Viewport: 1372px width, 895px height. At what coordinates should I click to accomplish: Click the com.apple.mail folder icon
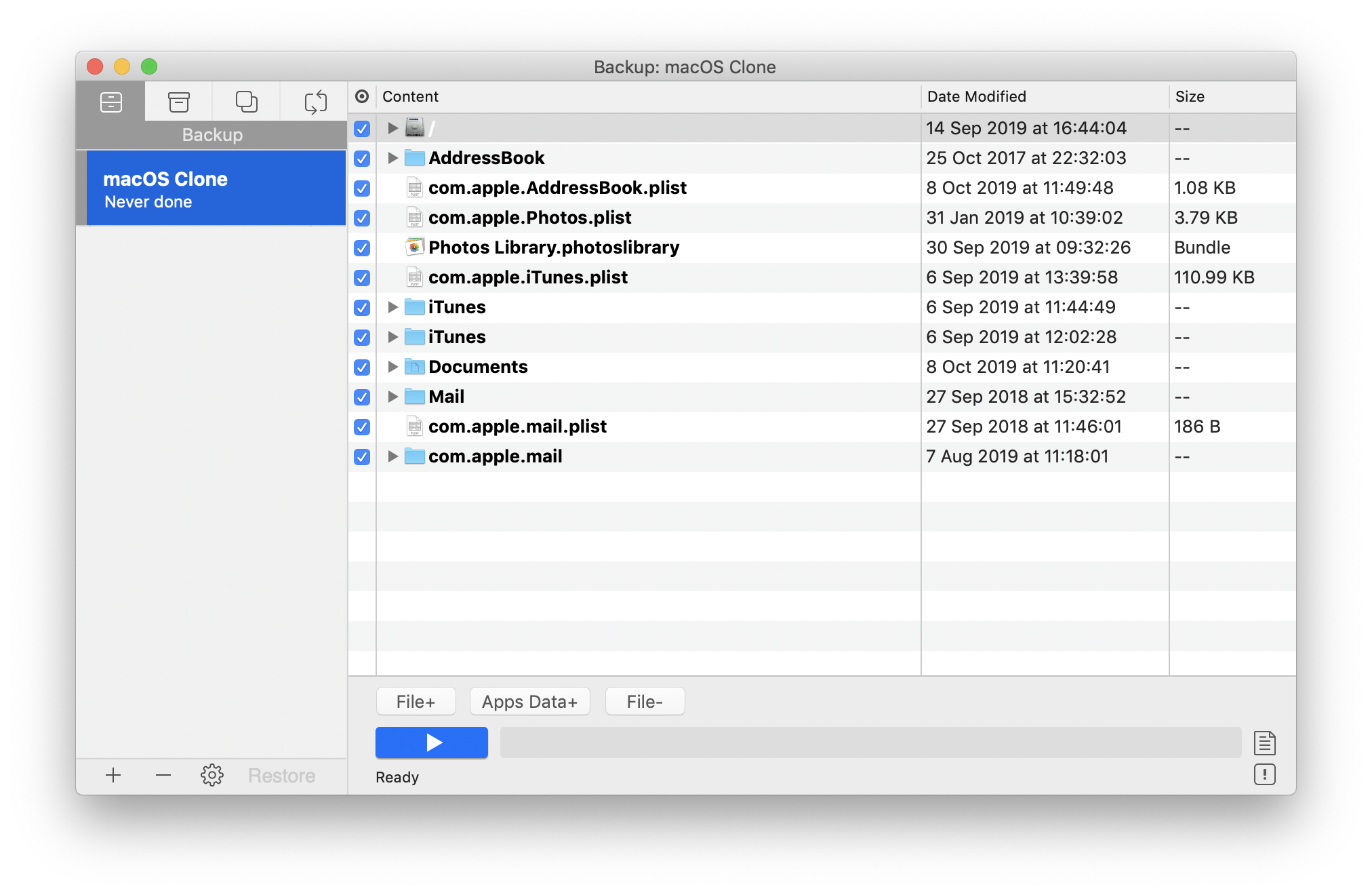pos(415,456)
